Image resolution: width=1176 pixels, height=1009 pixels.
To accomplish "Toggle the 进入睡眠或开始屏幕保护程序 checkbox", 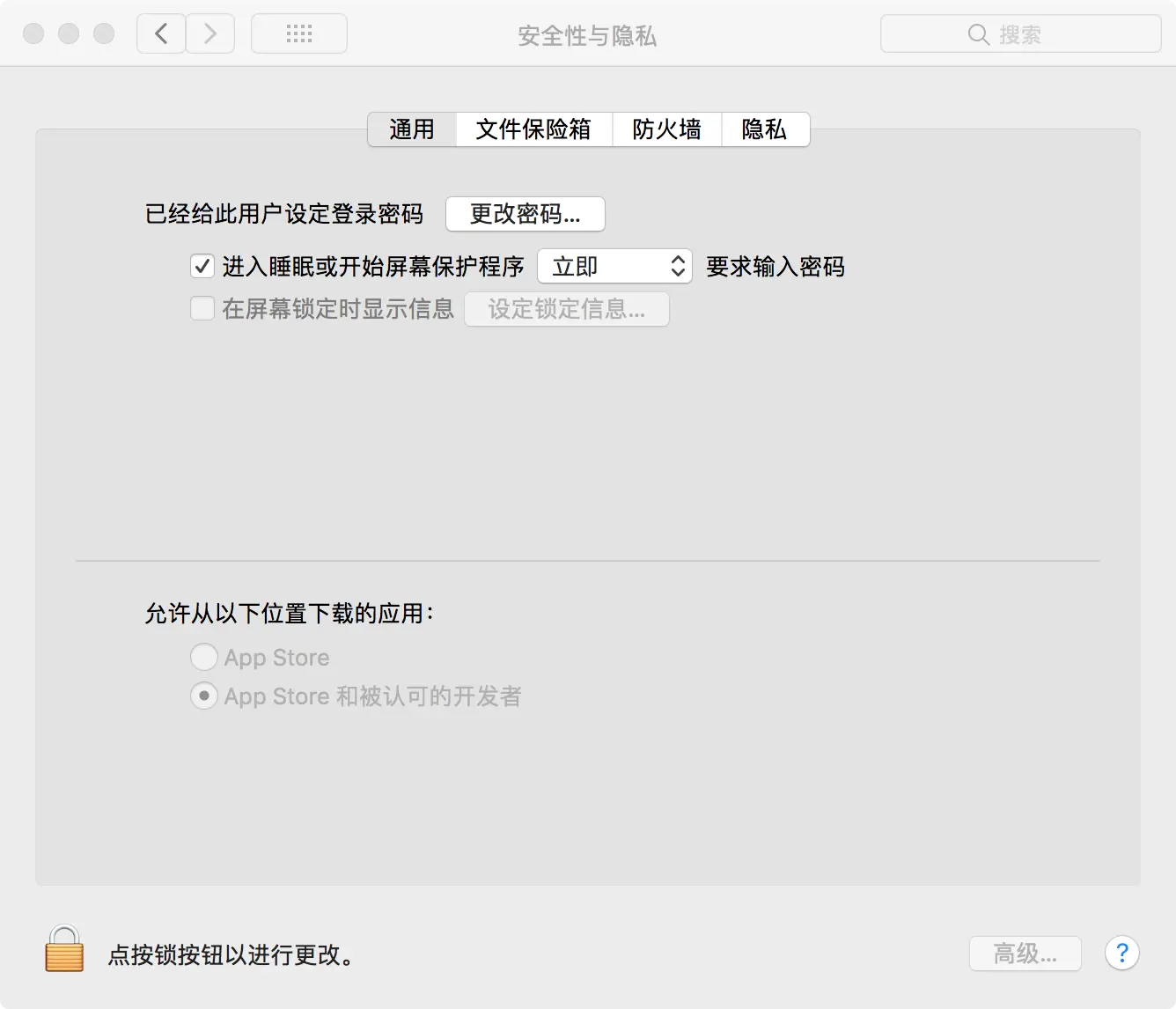I will (x=202, y=266).
